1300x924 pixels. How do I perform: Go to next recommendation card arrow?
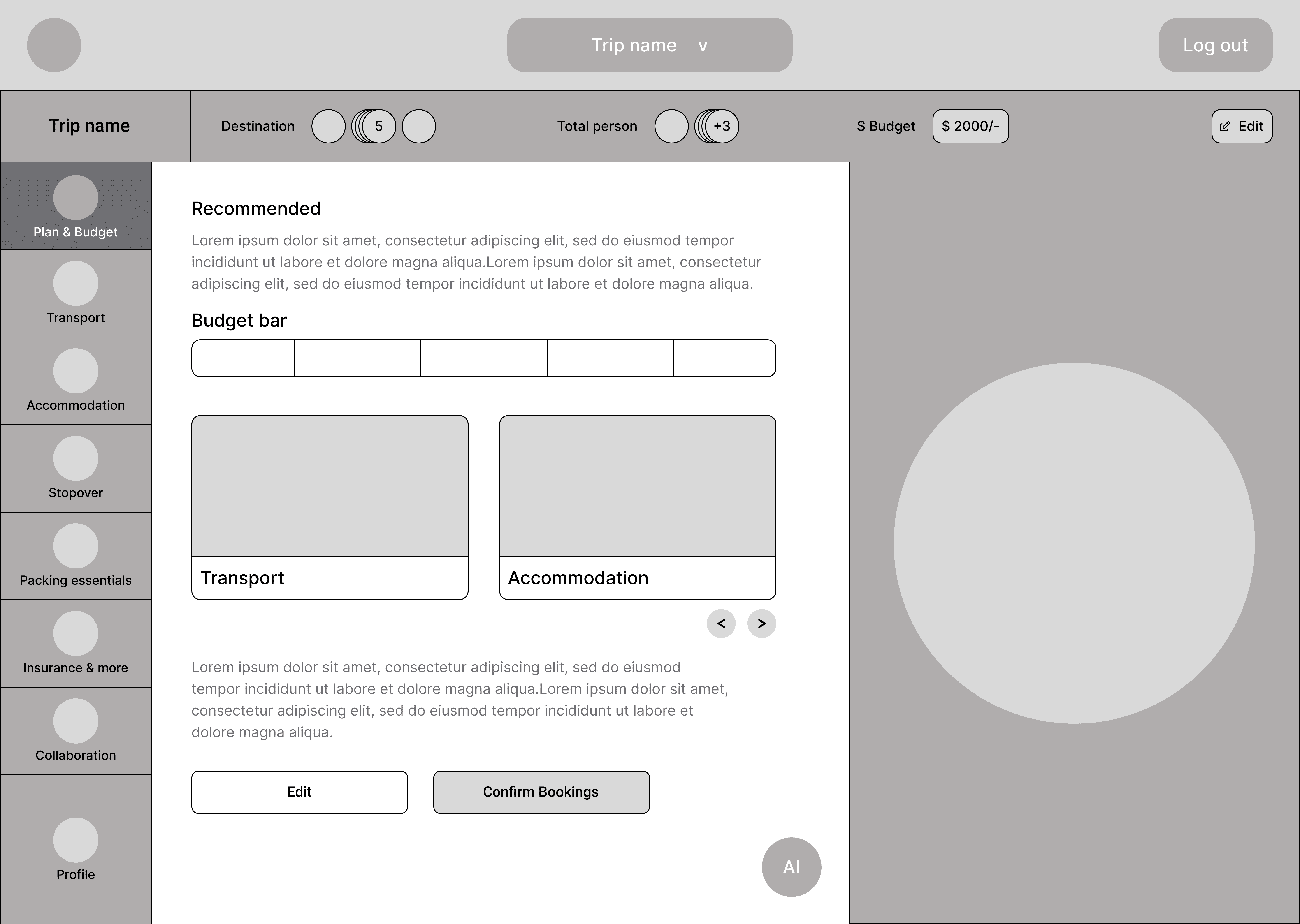click(761, 624)
